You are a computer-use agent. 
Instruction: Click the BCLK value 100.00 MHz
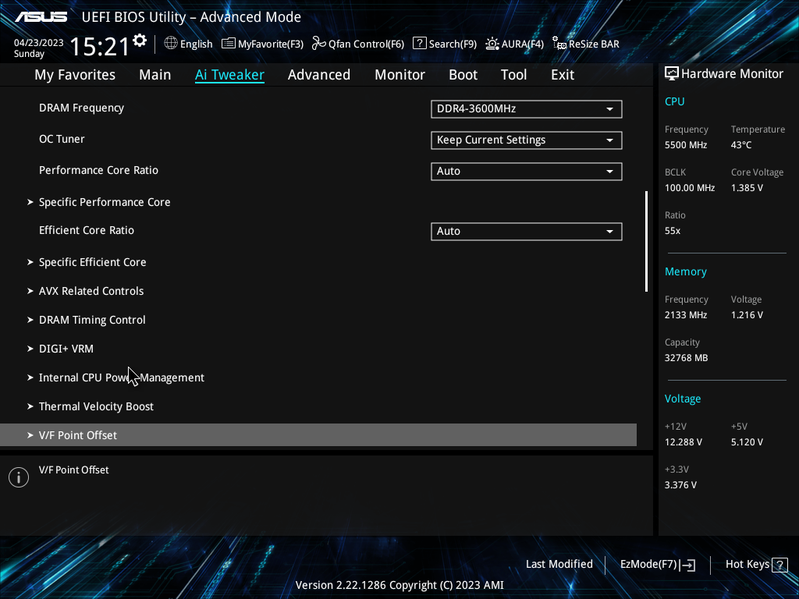(689, 188)
